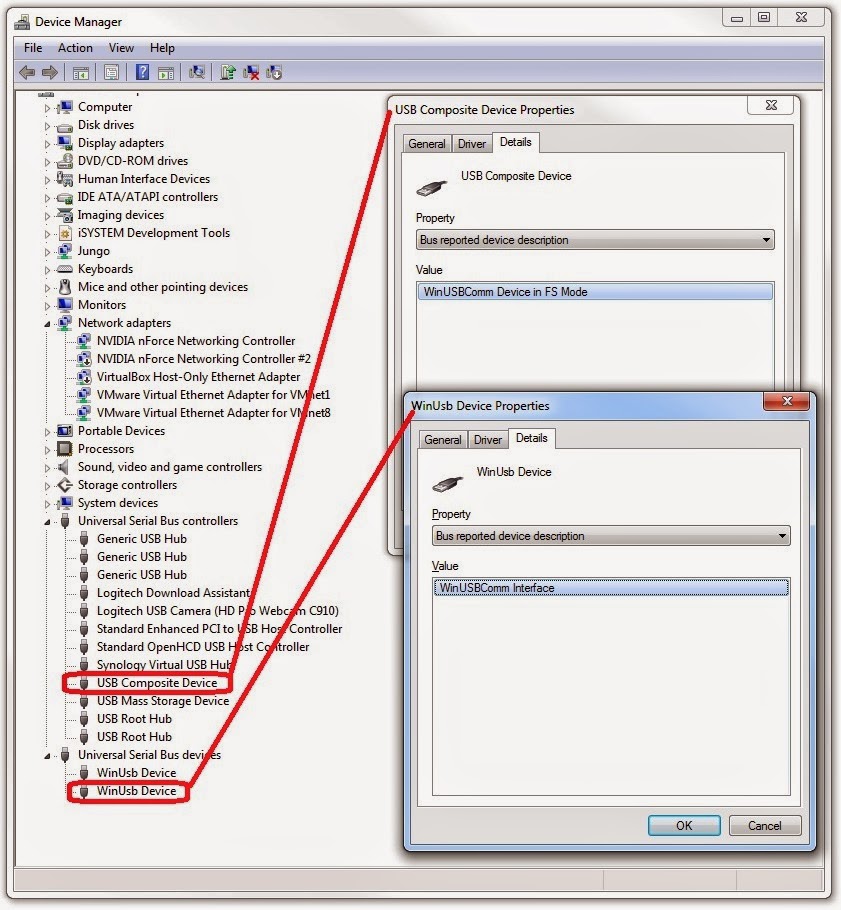Click the iSYSTEM Development Tools icon
Viewport: 841px width, 910px height.
(x=64, y=233)
